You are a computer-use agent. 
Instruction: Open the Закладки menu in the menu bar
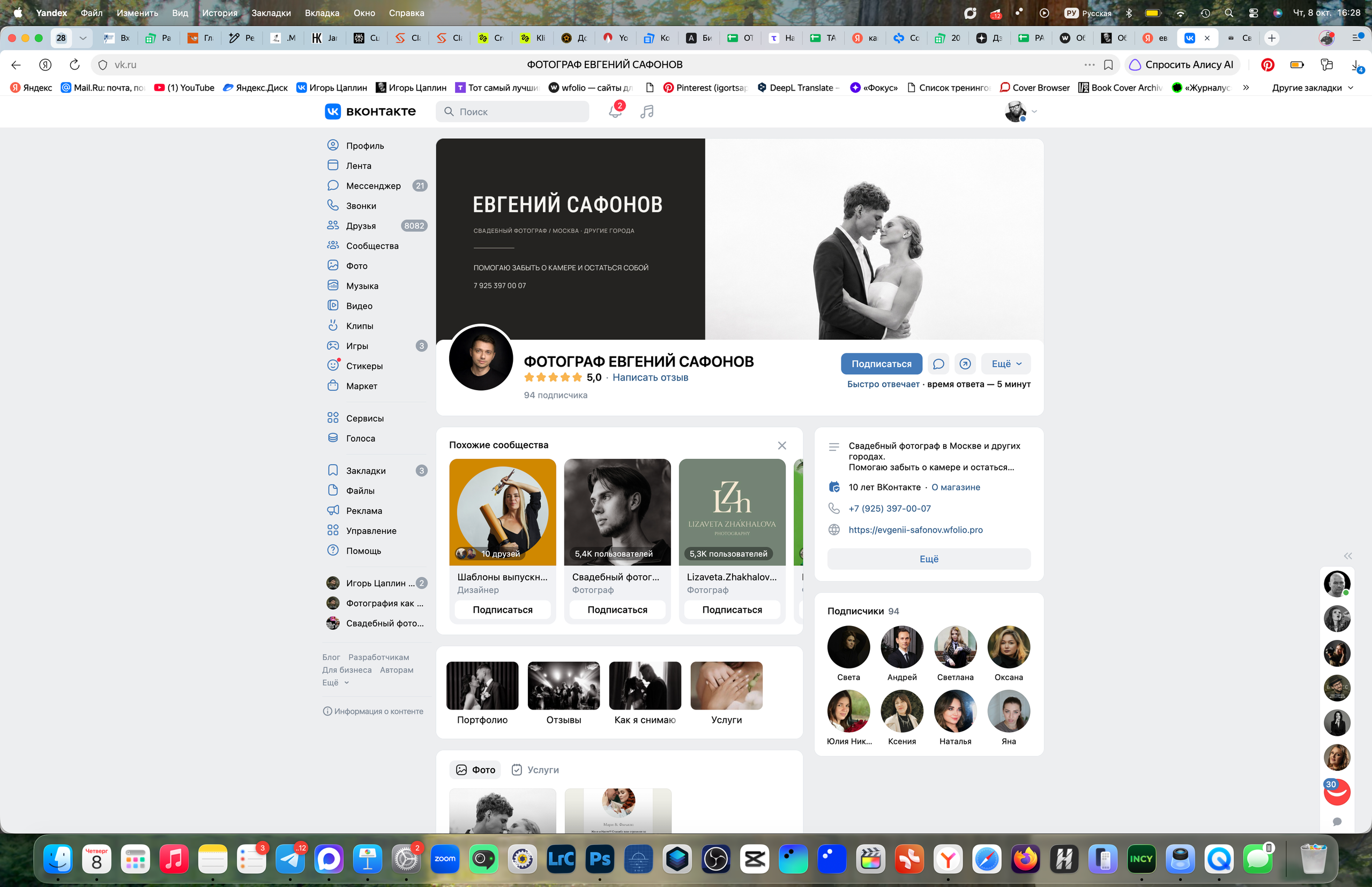(271, 13)
